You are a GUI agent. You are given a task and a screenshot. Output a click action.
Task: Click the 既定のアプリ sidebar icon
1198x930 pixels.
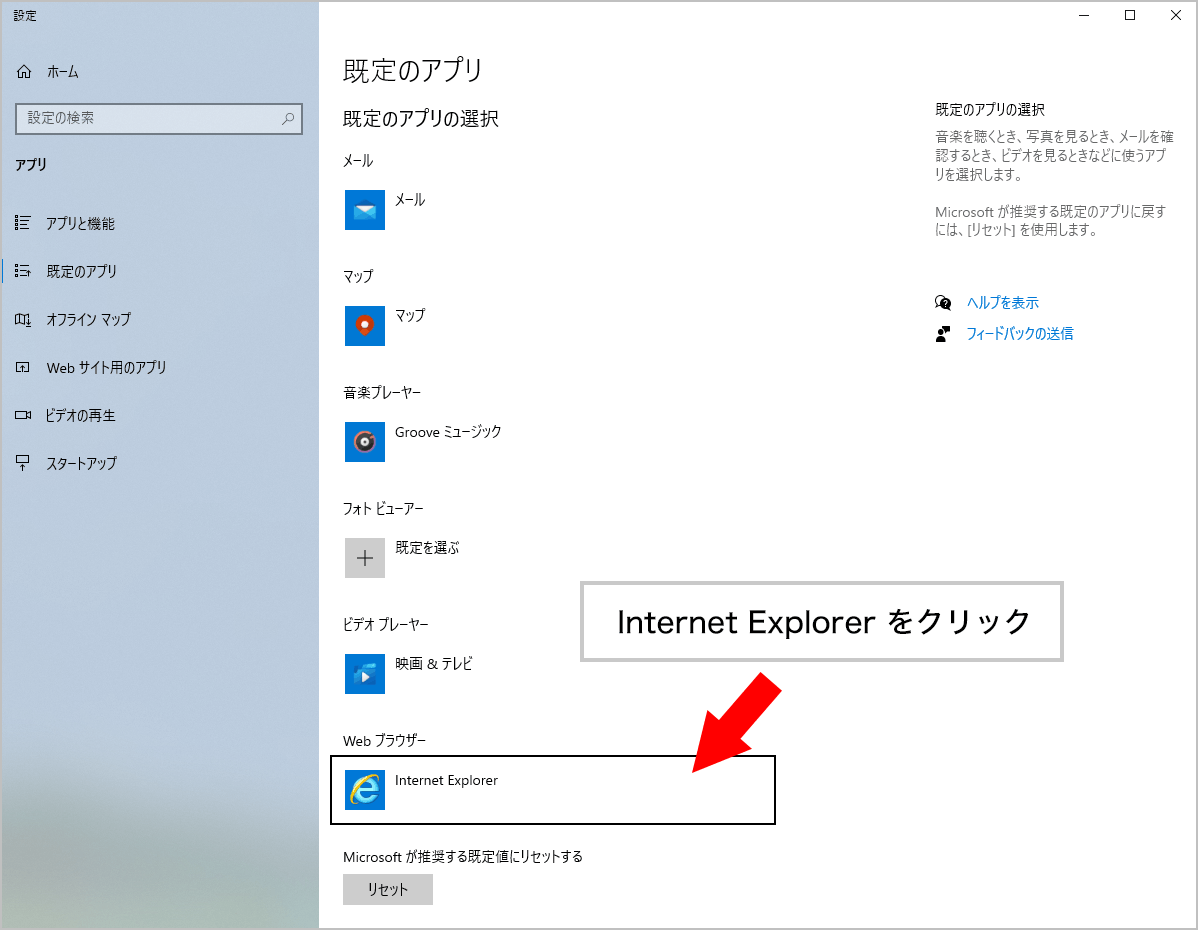(23, 271)
